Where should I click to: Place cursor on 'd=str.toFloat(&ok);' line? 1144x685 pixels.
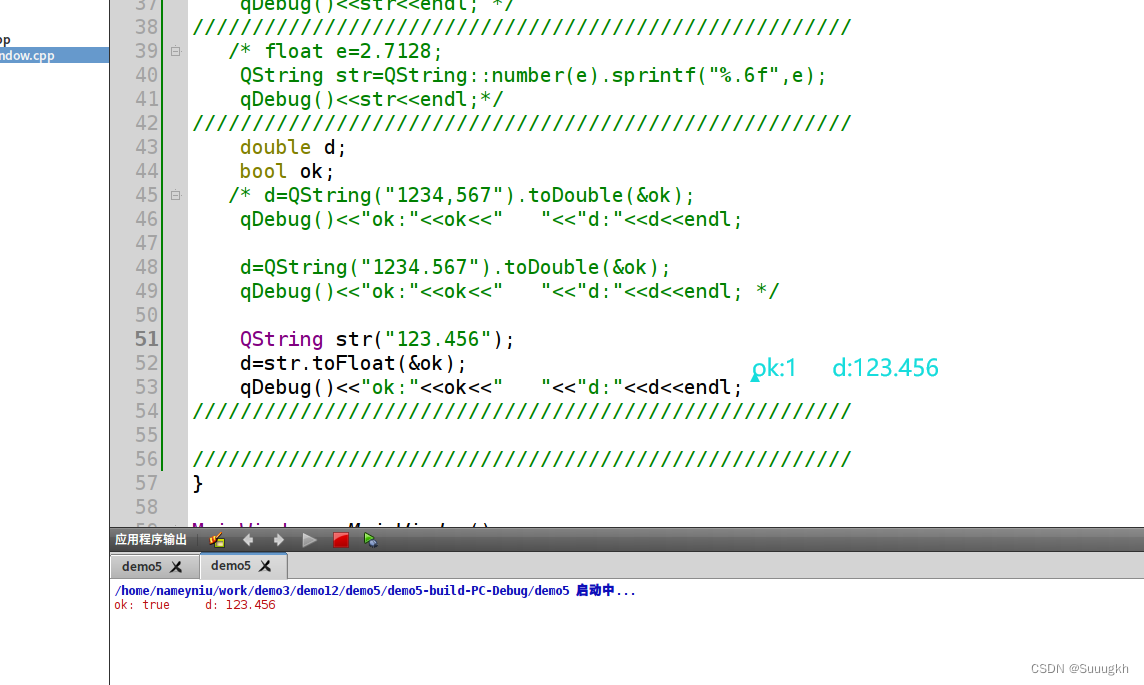tap(352, 363)
